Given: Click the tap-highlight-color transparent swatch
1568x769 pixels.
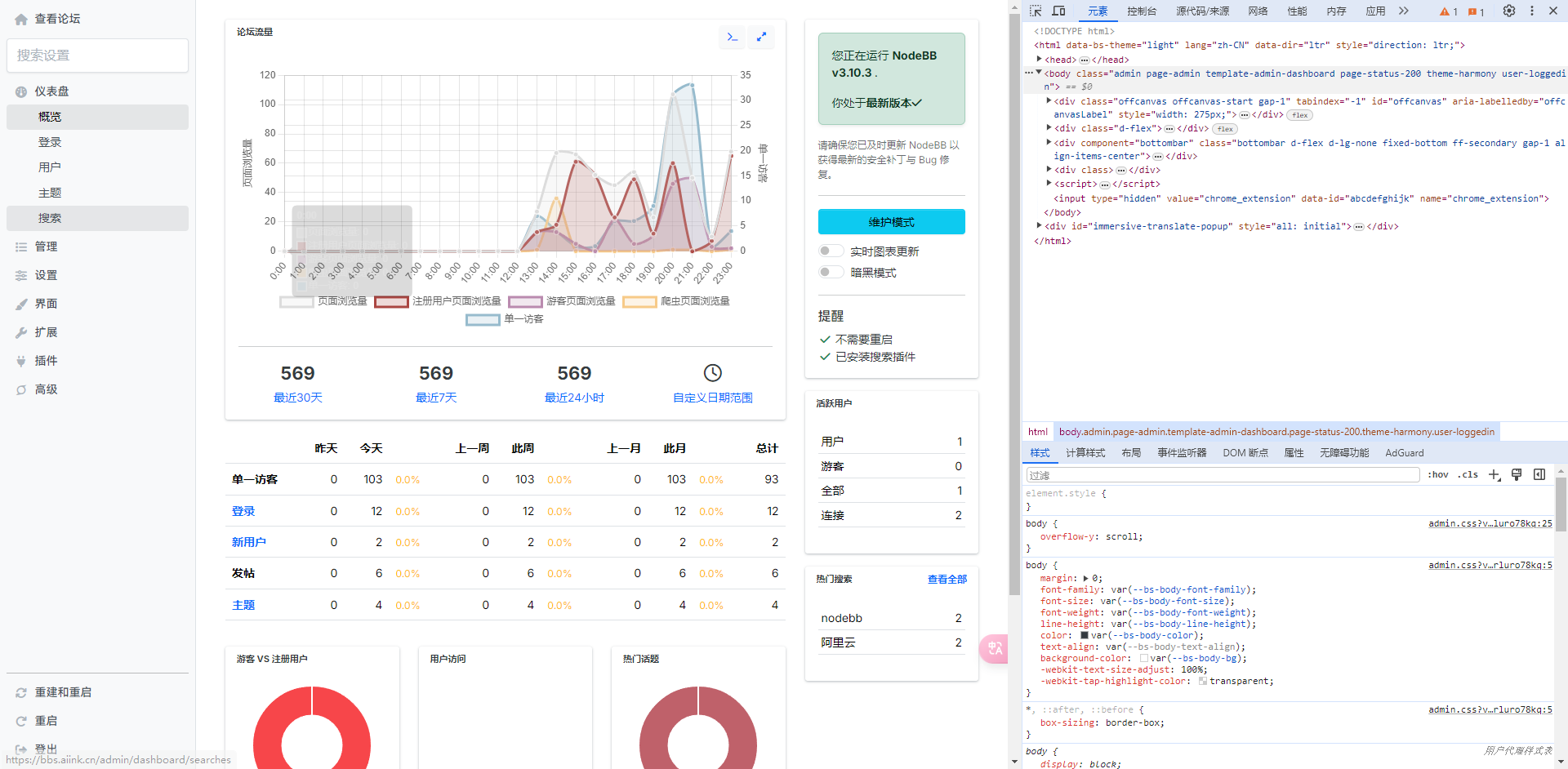Looking at the screenshot, I should coord(1203,681).
